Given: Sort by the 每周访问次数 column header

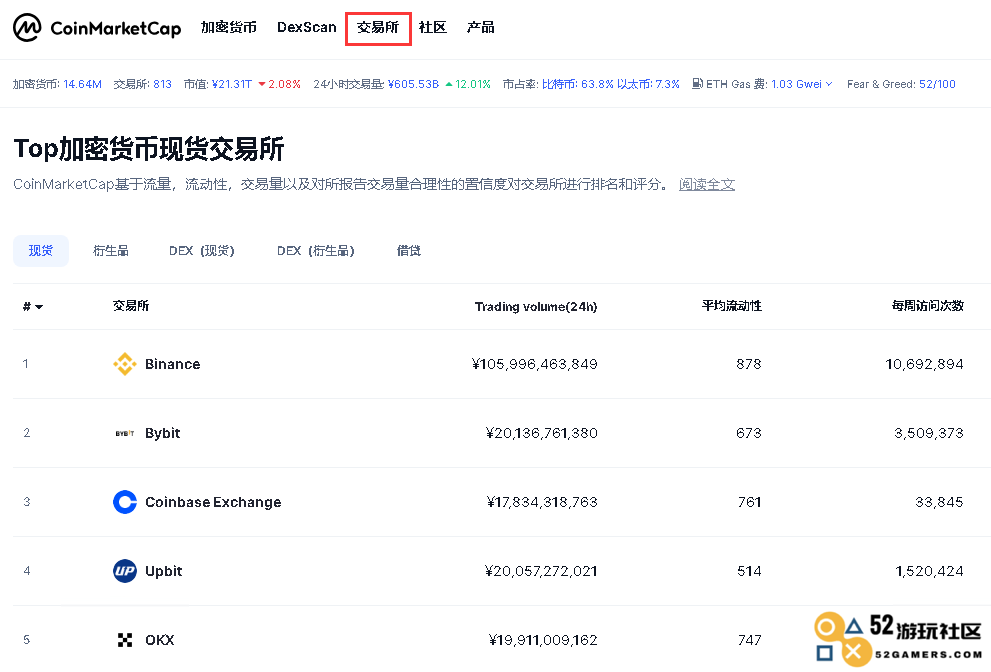Looking at the screenshot, I should coord(928,306).
